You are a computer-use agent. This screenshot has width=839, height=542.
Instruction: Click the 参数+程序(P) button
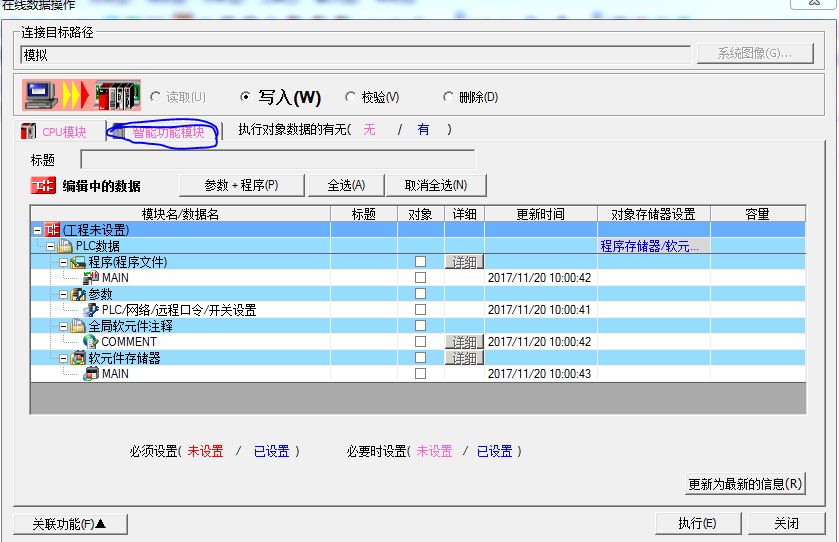coord(240,185)
